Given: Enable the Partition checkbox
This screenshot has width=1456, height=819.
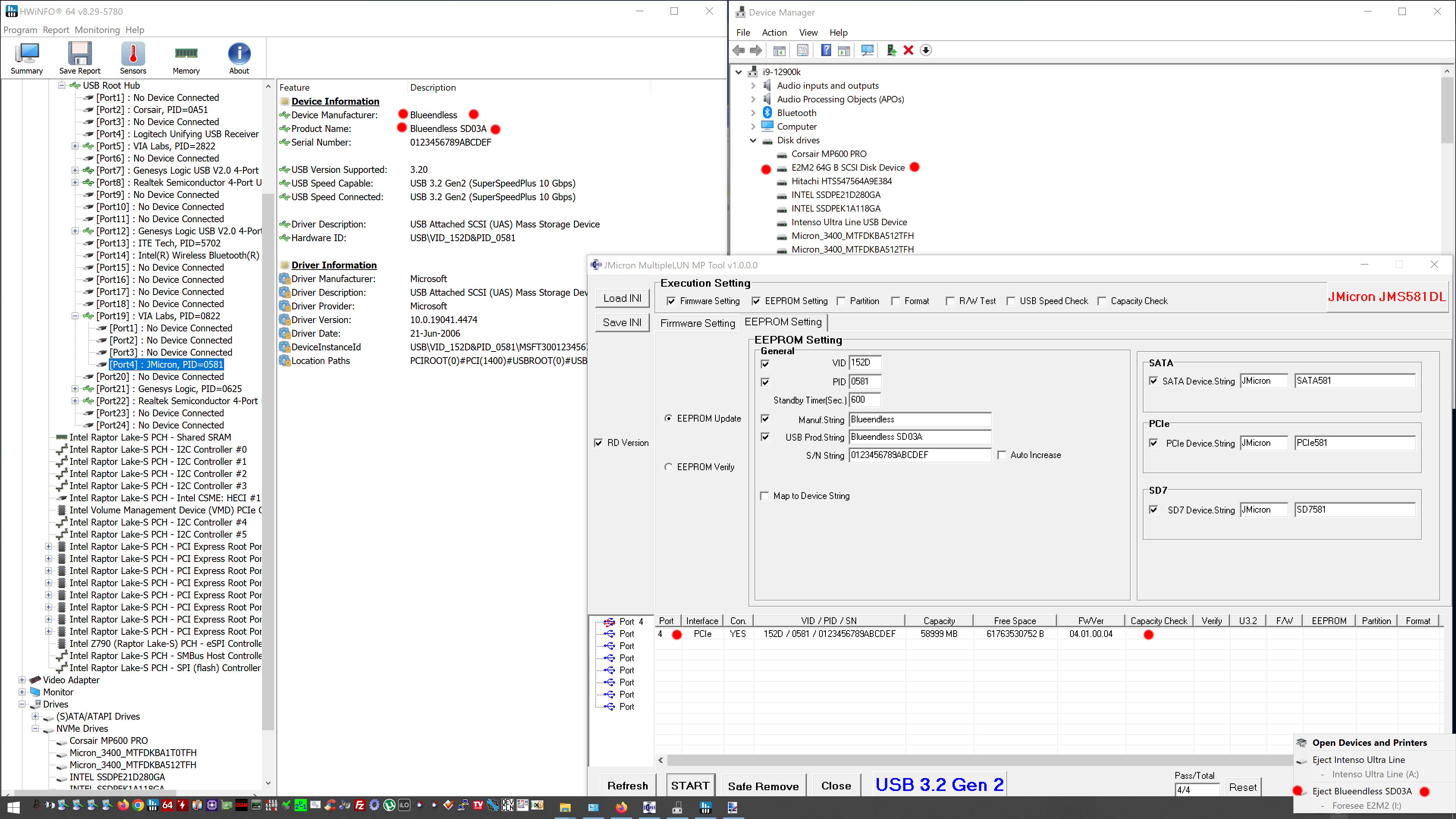Looking at the screenshot, I should coord(841,301).
